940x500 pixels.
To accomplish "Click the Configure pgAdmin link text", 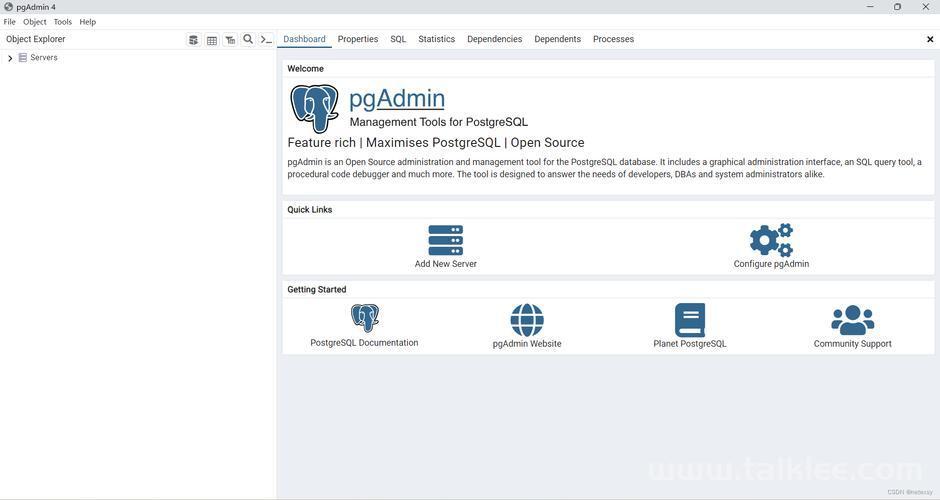I will coord(771,264).
